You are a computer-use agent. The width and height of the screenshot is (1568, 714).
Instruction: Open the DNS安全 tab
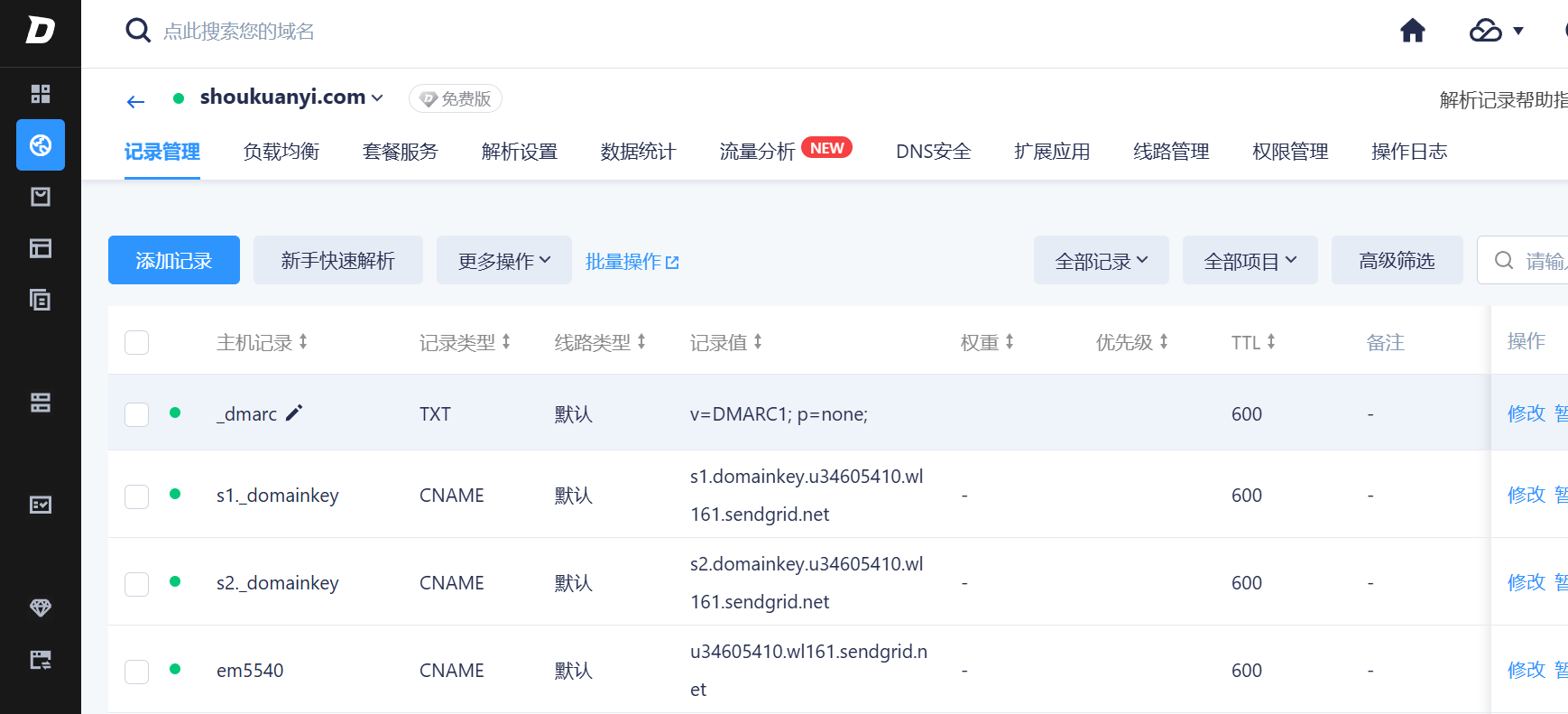(x=933, y=152)
